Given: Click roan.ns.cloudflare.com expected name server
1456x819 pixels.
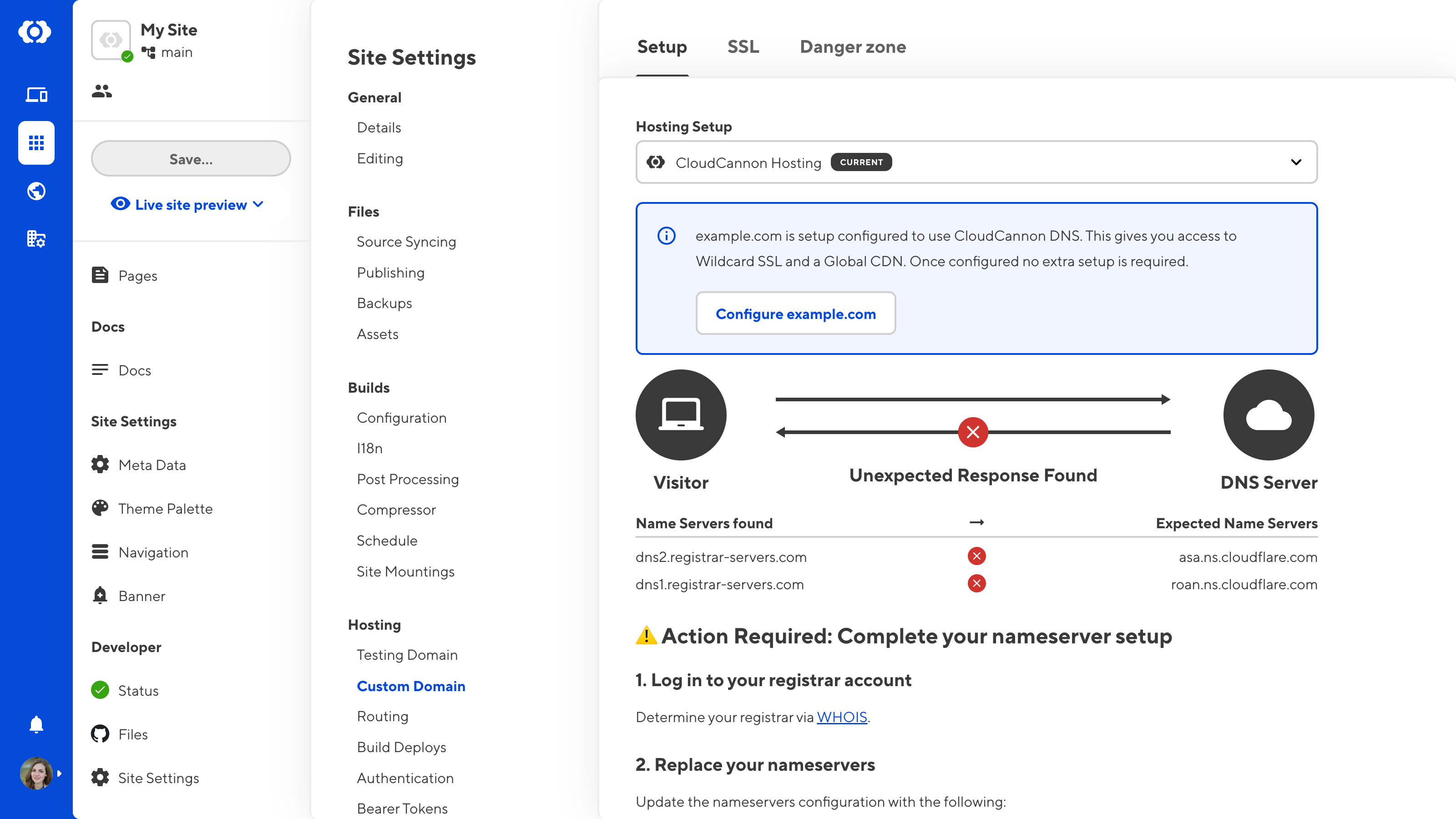Looking at the screenshot, I should click(1244, 584).
